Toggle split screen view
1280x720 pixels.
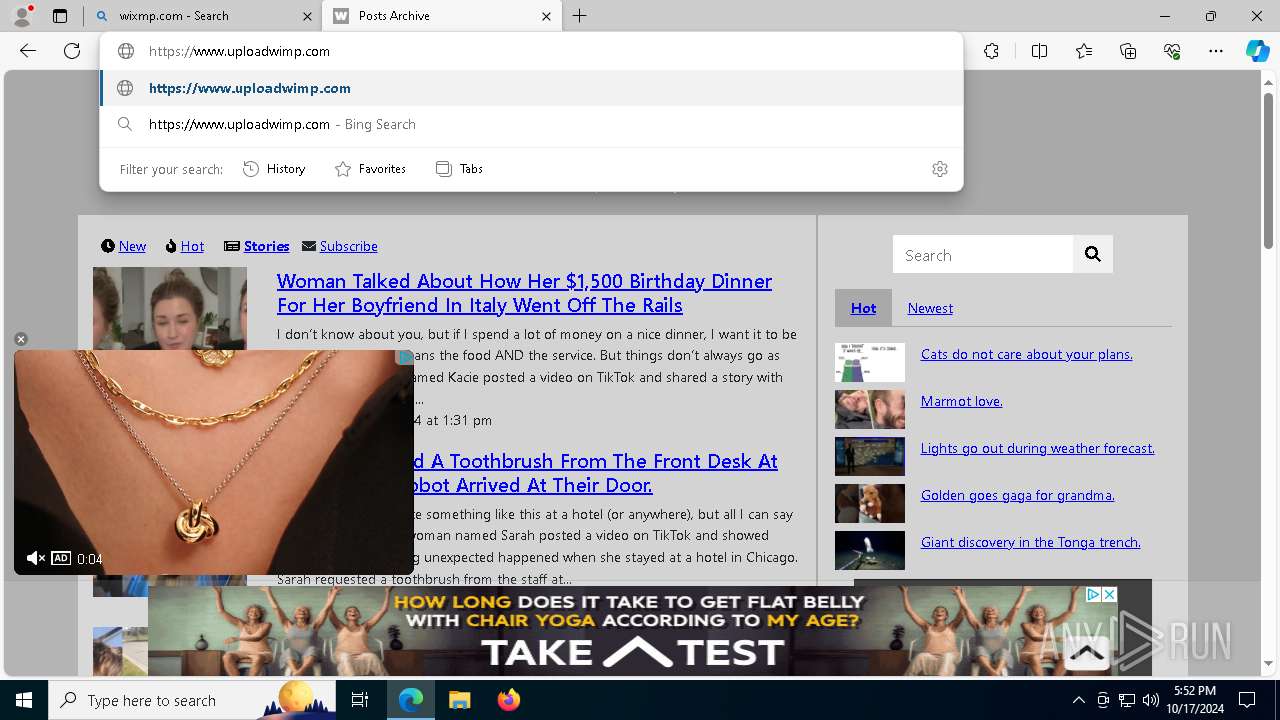pos(1039,51)
